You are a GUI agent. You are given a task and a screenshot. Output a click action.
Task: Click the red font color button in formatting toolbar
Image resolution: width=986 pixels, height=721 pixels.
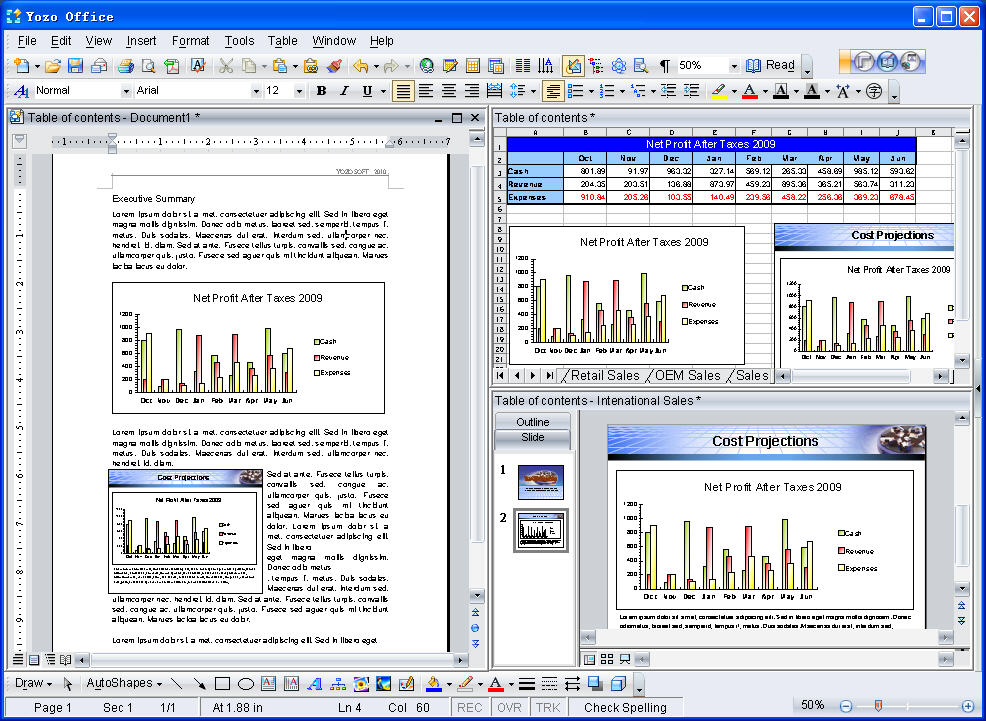[x=750, y=91]
